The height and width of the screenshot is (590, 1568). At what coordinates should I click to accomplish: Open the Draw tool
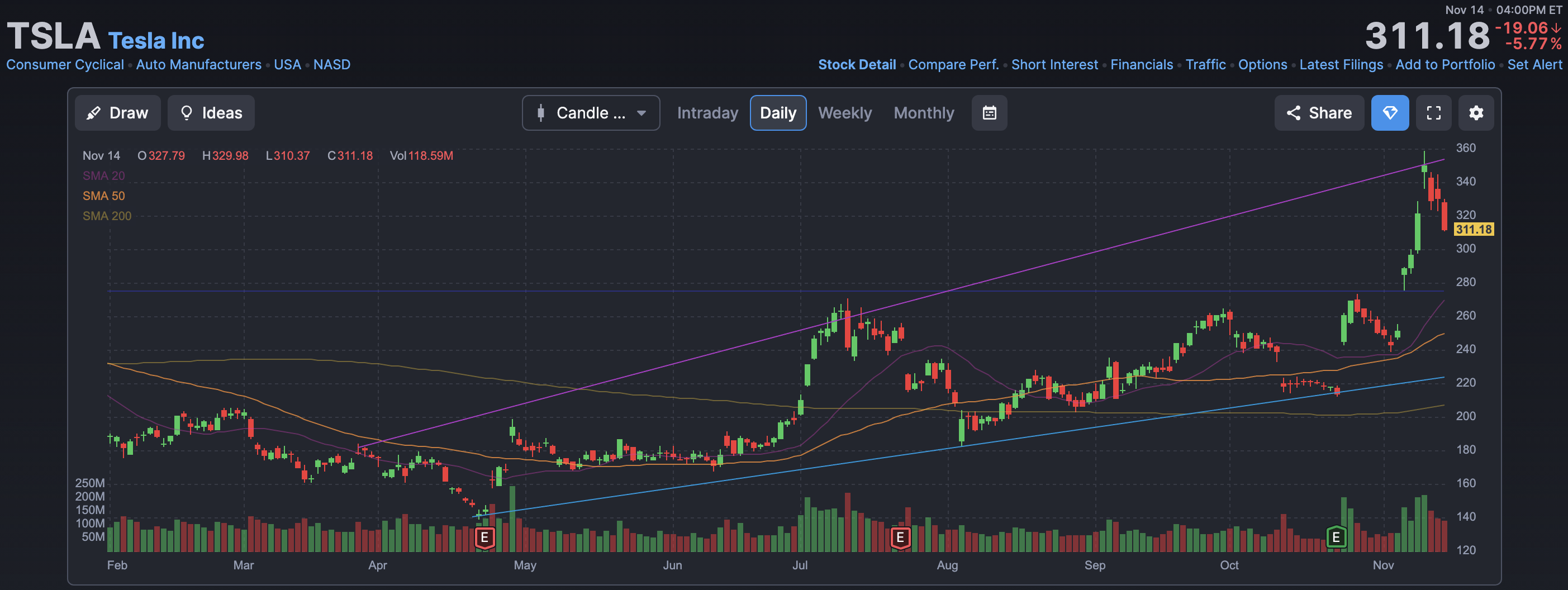[117, 113]
